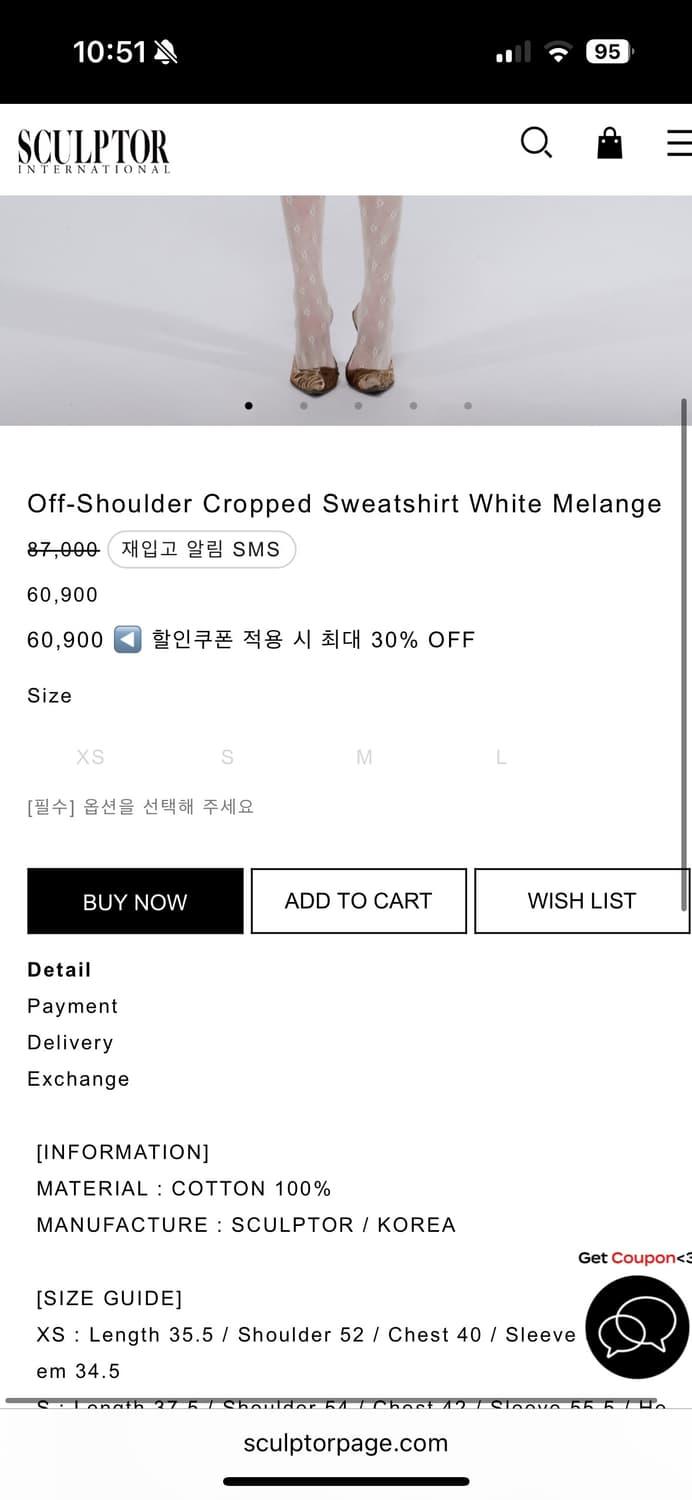This screenshot has height=1500, width=692.
Task: Open the Payment info tab
Action: click(x=72, y=1006)
